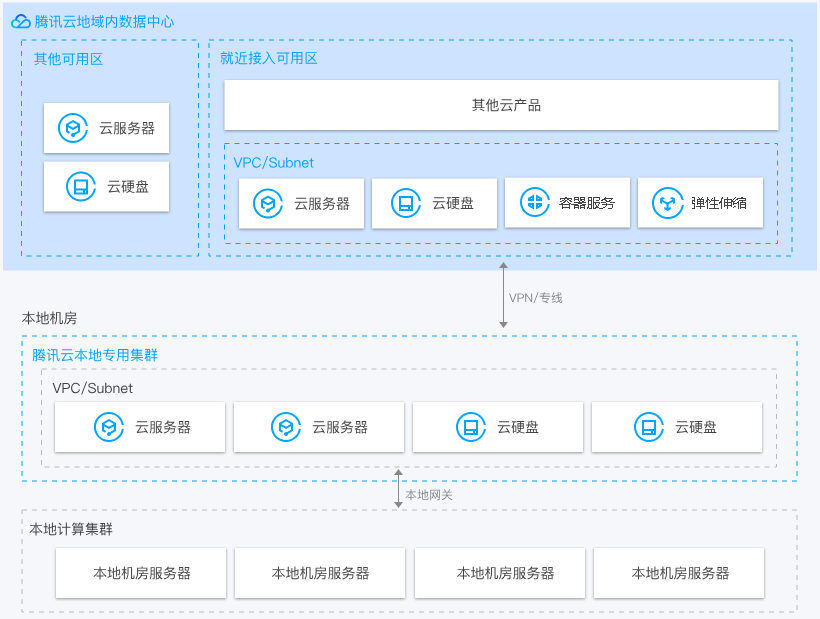Click the VPN/专线 connection arrow

click(x=501, y=297)
